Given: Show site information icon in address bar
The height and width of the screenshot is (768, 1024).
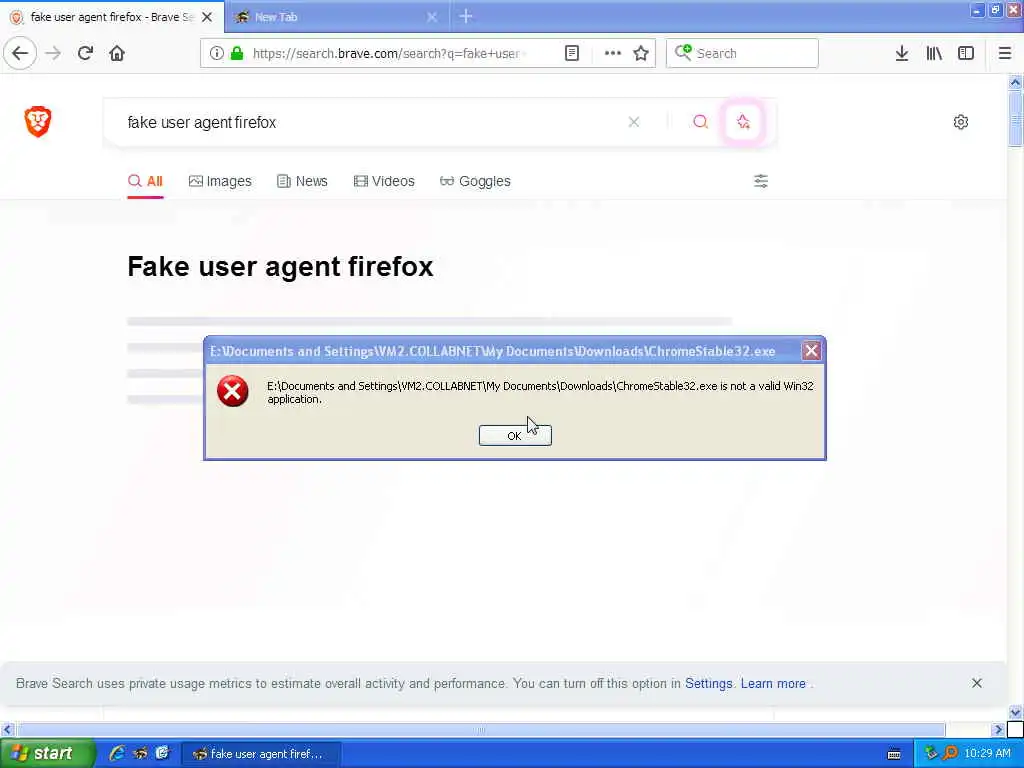Looking at the screenshot, I should tap(216, 53).
